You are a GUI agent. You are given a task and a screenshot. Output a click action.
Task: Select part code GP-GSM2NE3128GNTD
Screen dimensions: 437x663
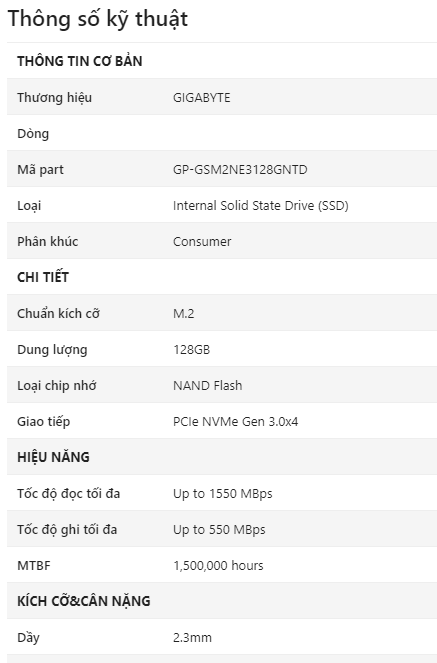pos(240,170)
